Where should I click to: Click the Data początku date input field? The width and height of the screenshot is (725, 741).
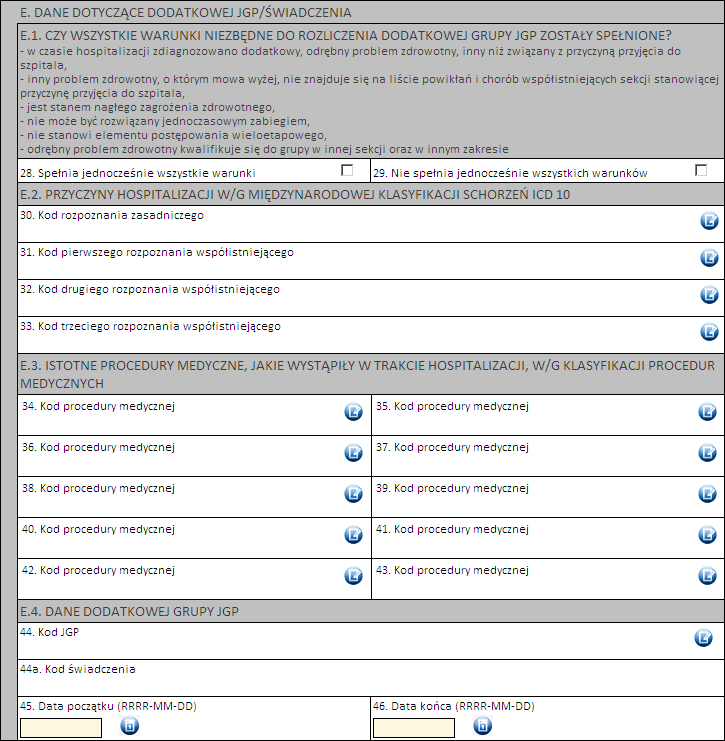61,727
